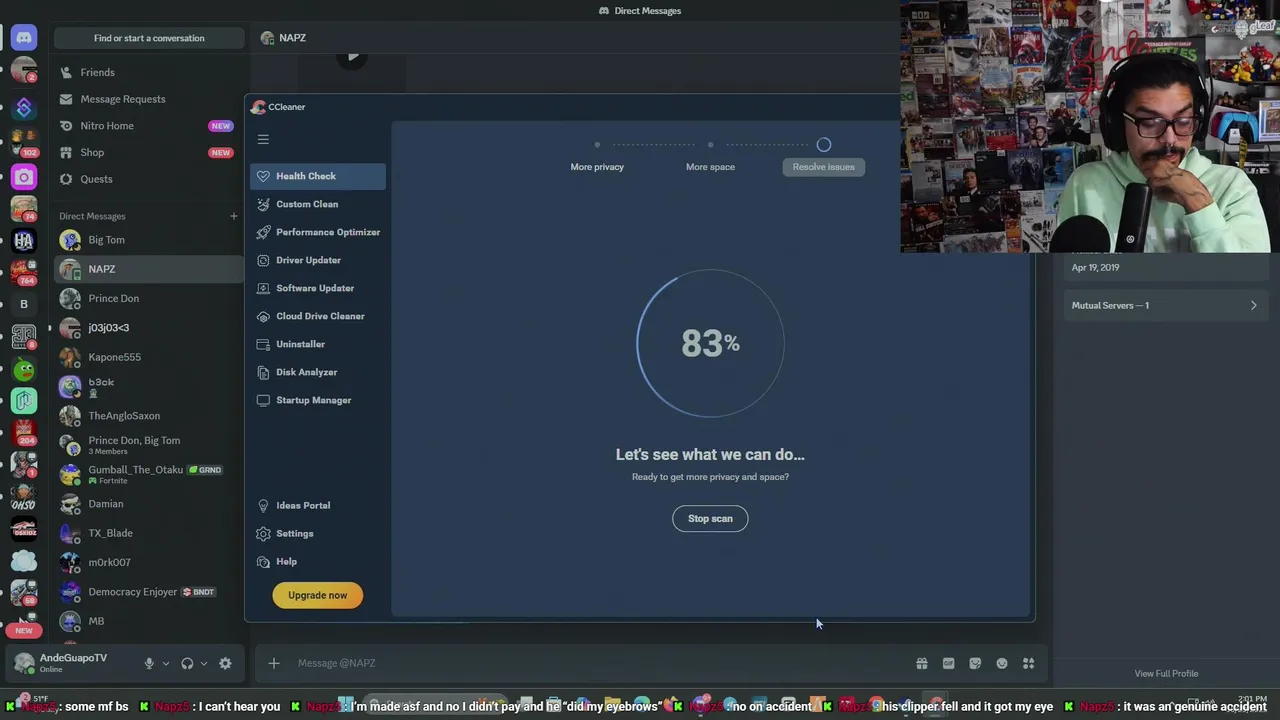Screen dimensions: 1280x720
Task: Open the b3ck direct message
Action: tap(148, 386)
